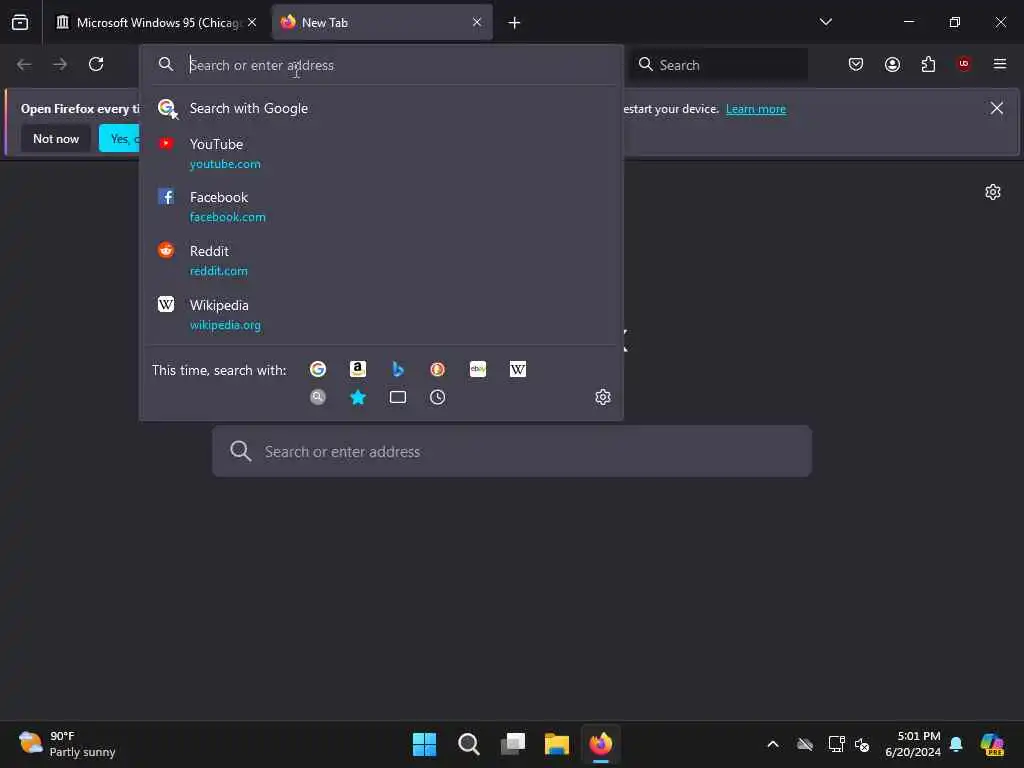This screenshot has width=1024, height=768.
Task: Open the Extensions puzzle icon
Action: point(928,64)
